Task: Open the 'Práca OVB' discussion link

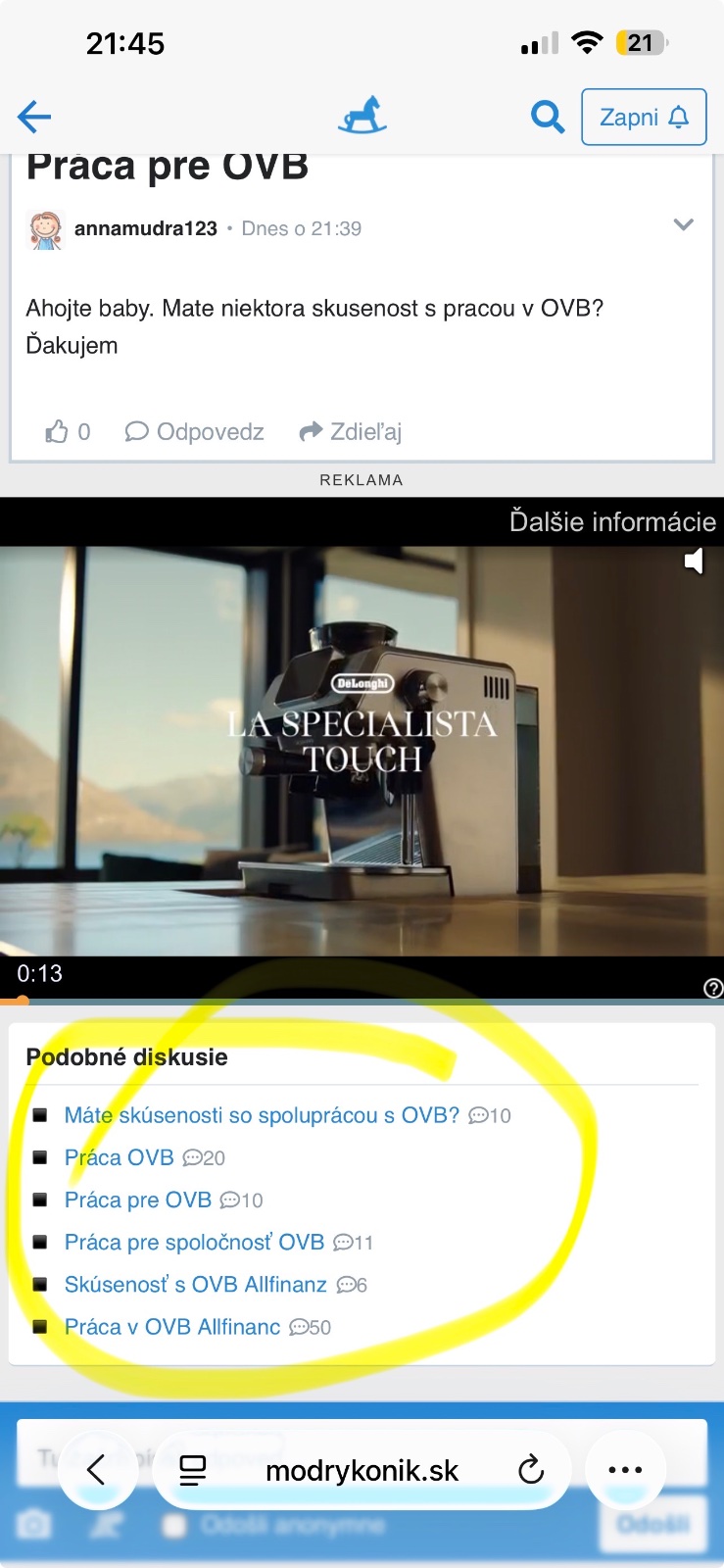Action: (120, 1157)
